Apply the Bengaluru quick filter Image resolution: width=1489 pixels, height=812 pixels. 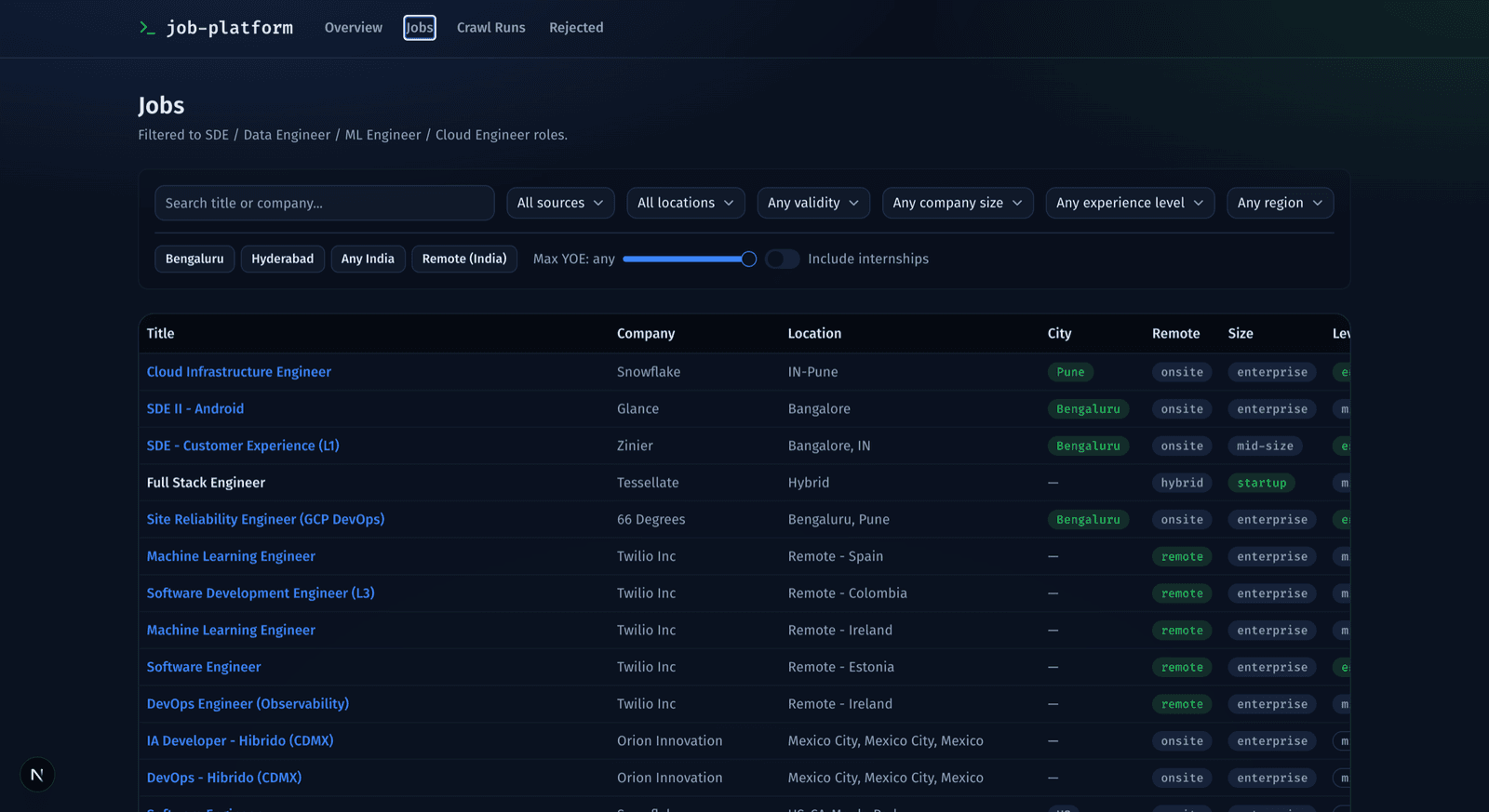coord(195,259)
